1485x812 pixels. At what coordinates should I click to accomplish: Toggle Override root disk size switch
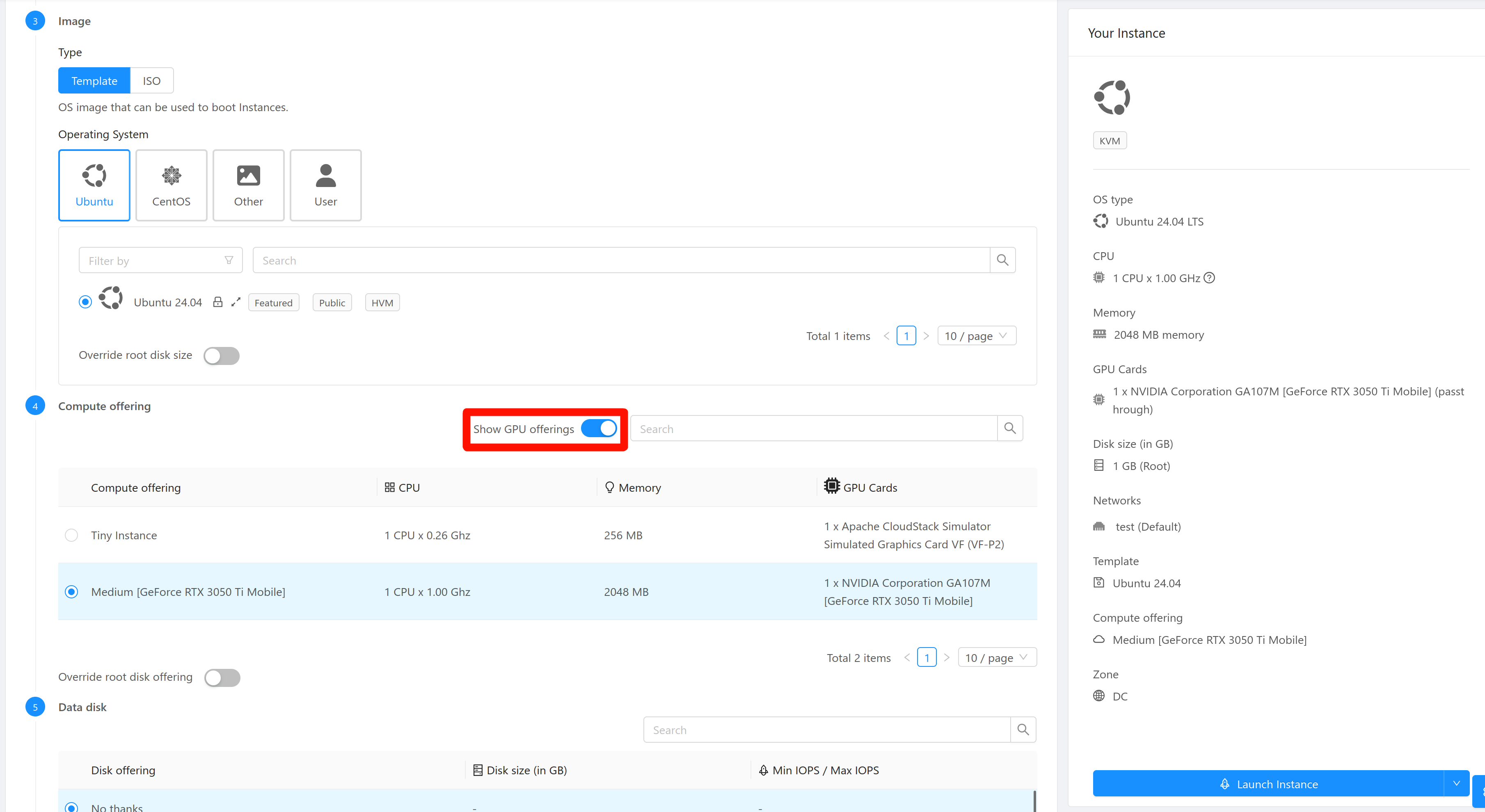[221, 356]
